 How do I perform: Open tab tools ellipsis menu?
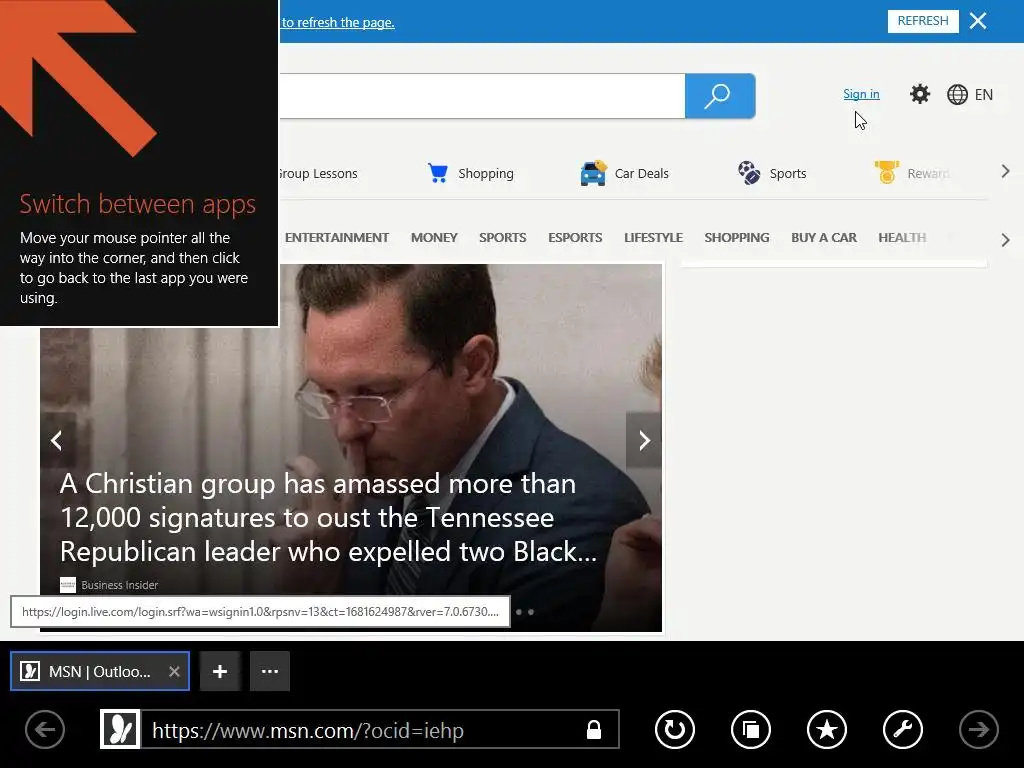pyautogui.click(x=270, y=671)
